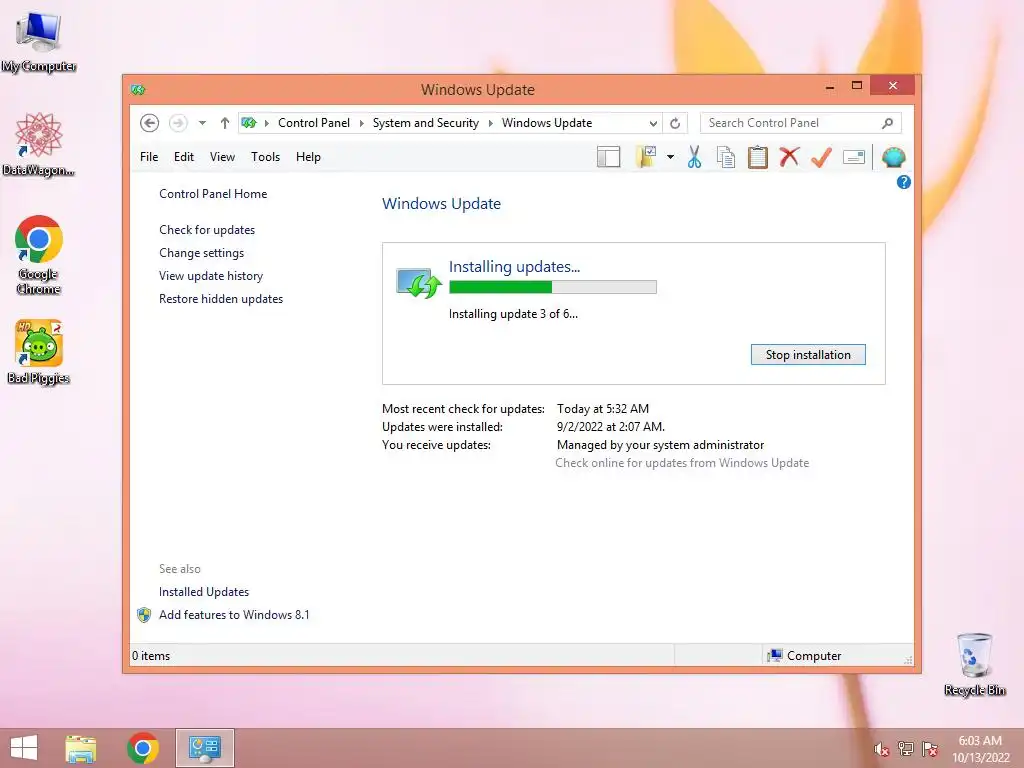
Task: Open the recent locations dropdown arrow
Action: pos(202,123)
